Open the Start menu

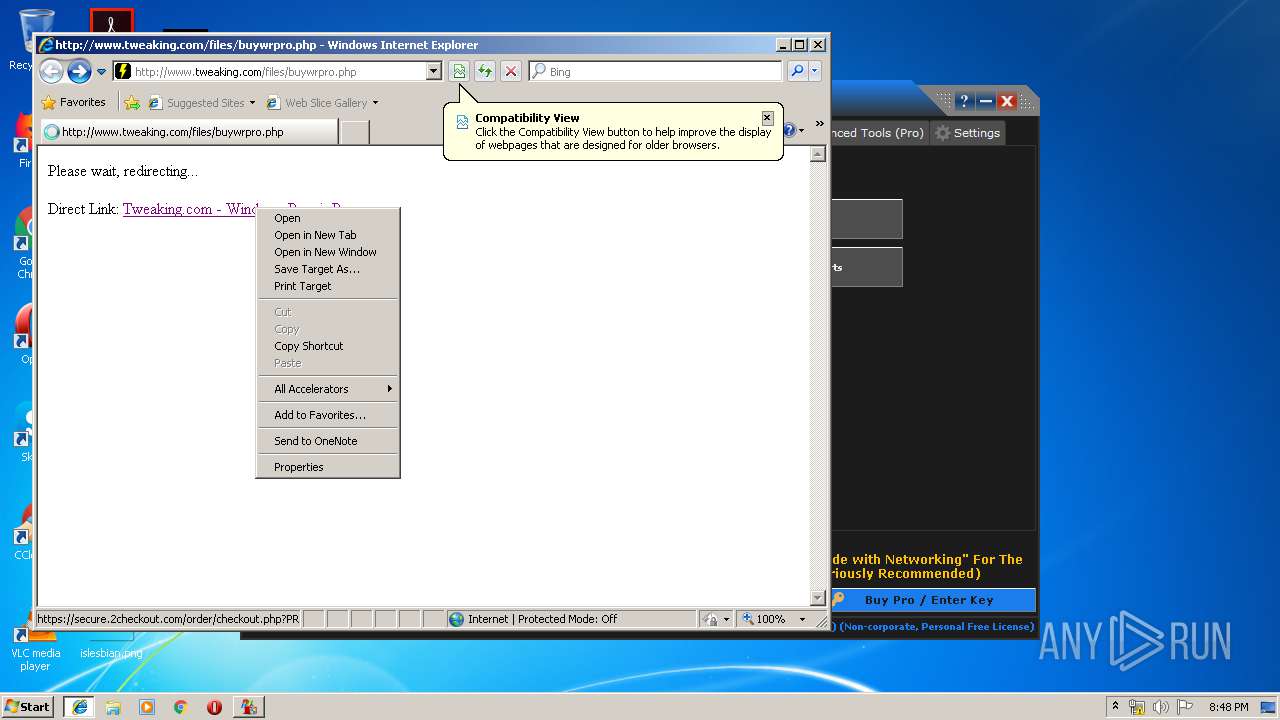point(28,706)
